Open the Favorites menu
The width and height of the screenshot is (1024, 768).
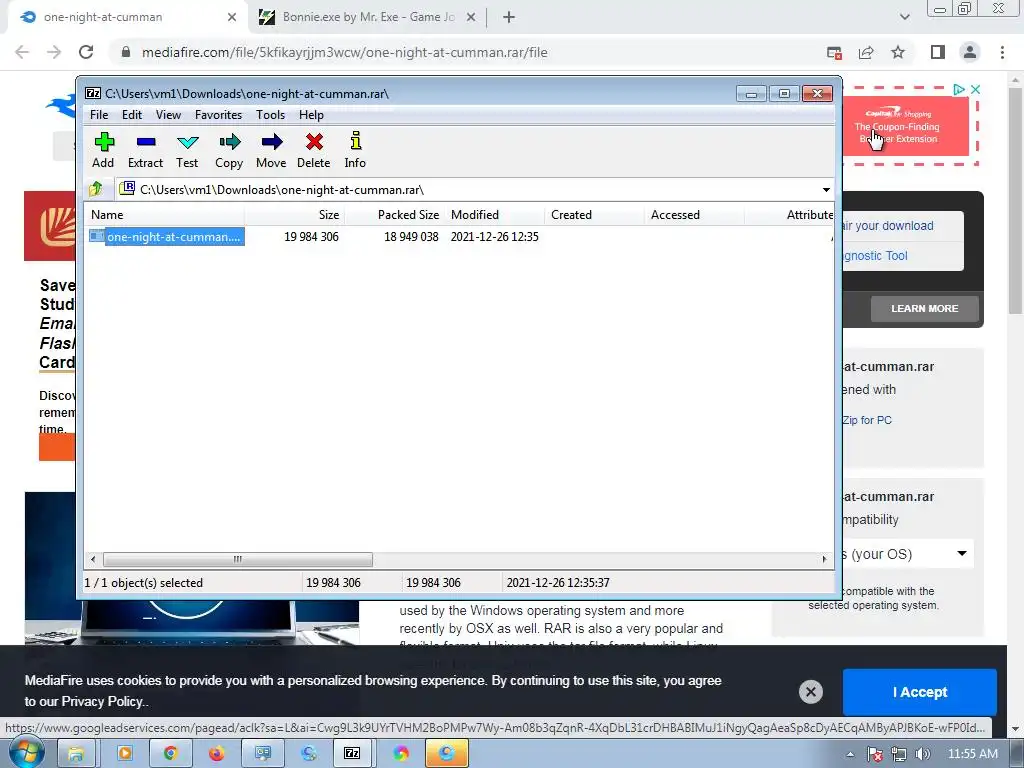(x=218, y=115)
